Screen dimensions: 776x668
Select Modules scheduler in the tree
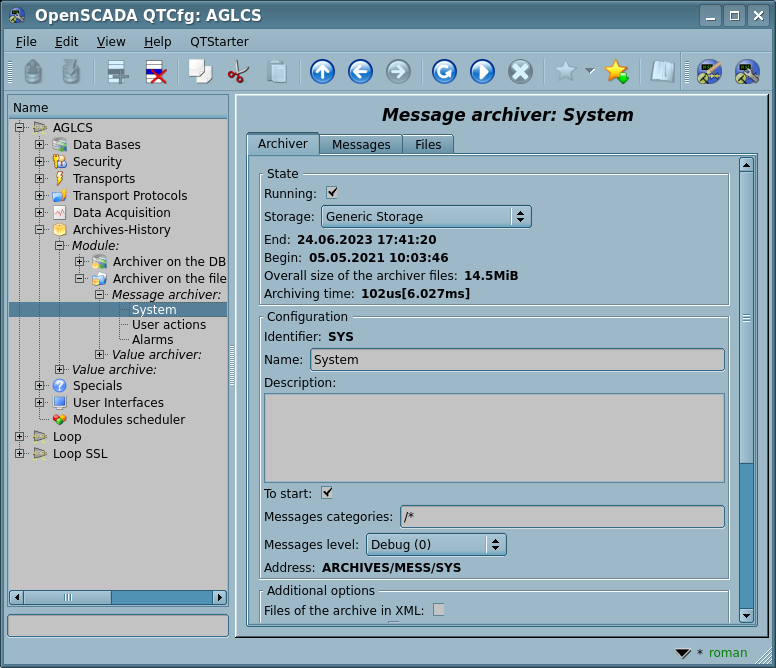[x=128, y=420]
